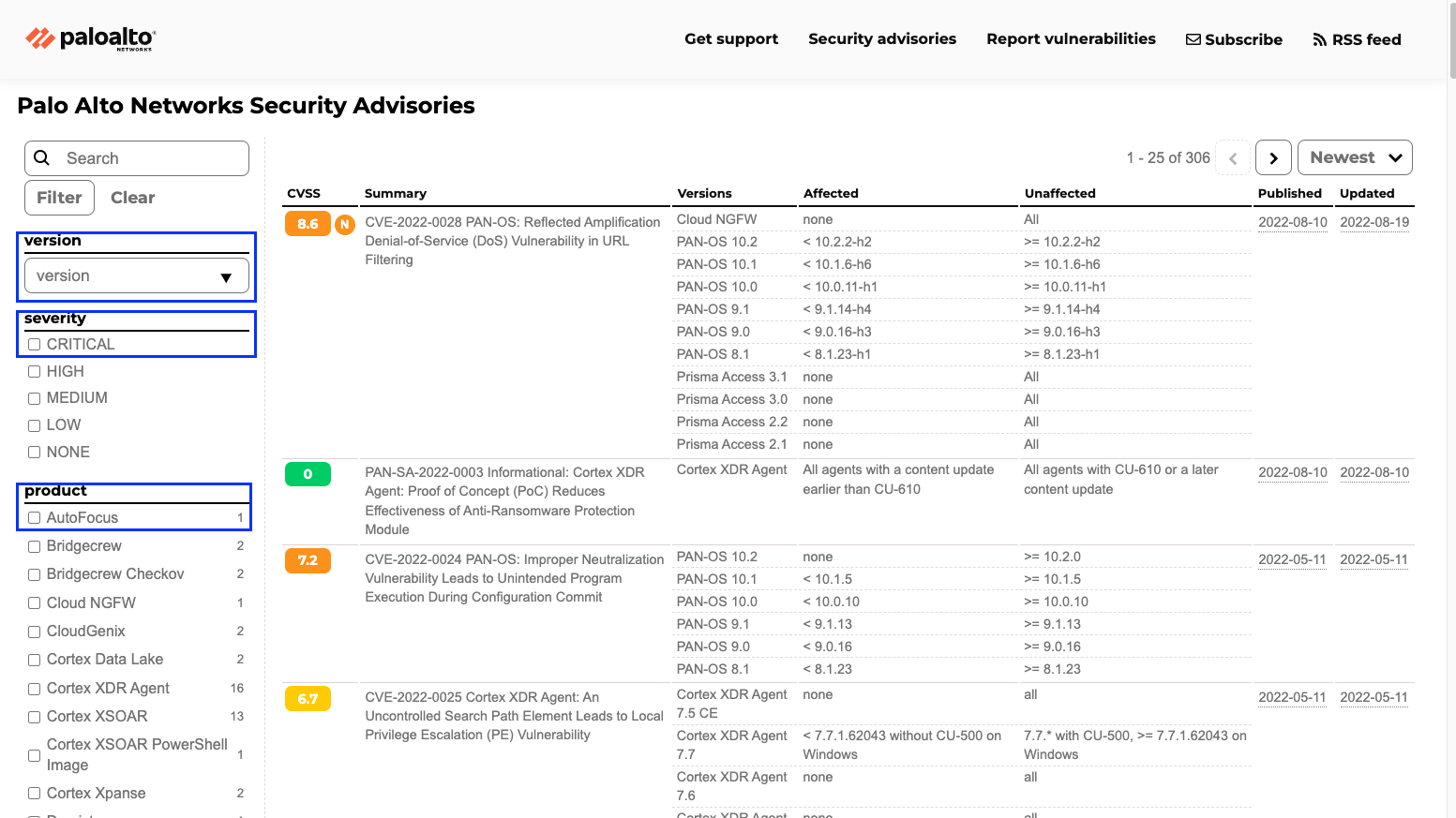This screenshot has height=818, width=1456.
Task: Open Security advisories in the top navigation
Action: [x=882, y=39]
